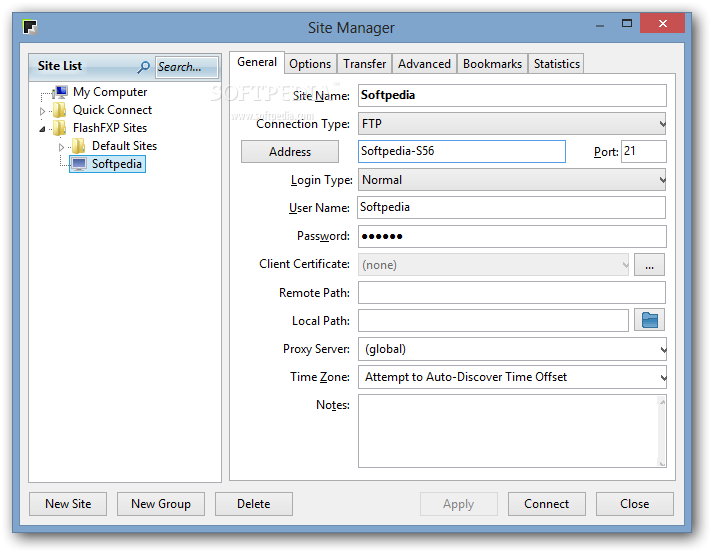Click the Password field

[512, 237]
